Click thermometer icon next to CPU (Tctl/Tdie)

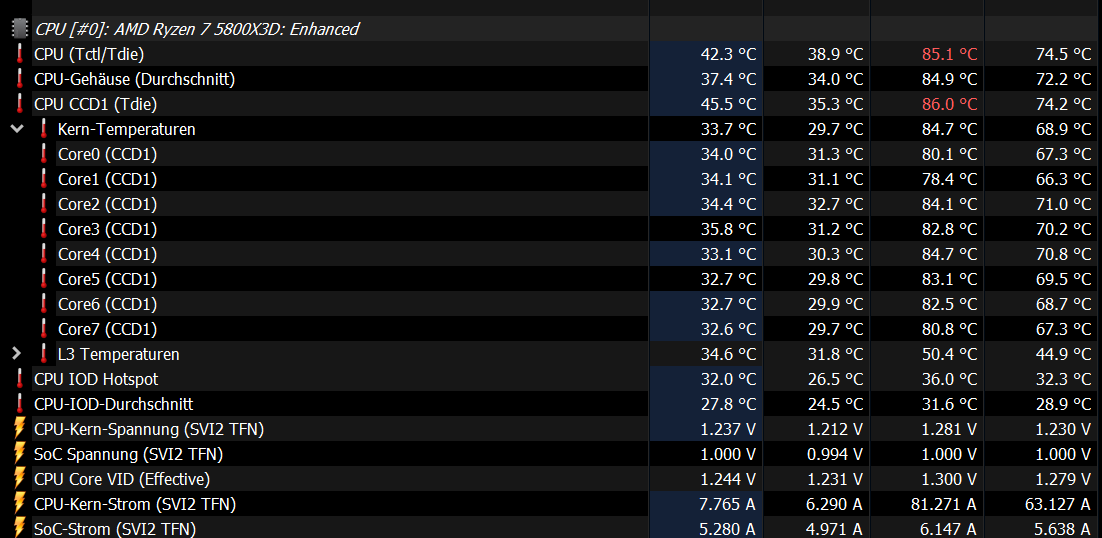point(20,54)
